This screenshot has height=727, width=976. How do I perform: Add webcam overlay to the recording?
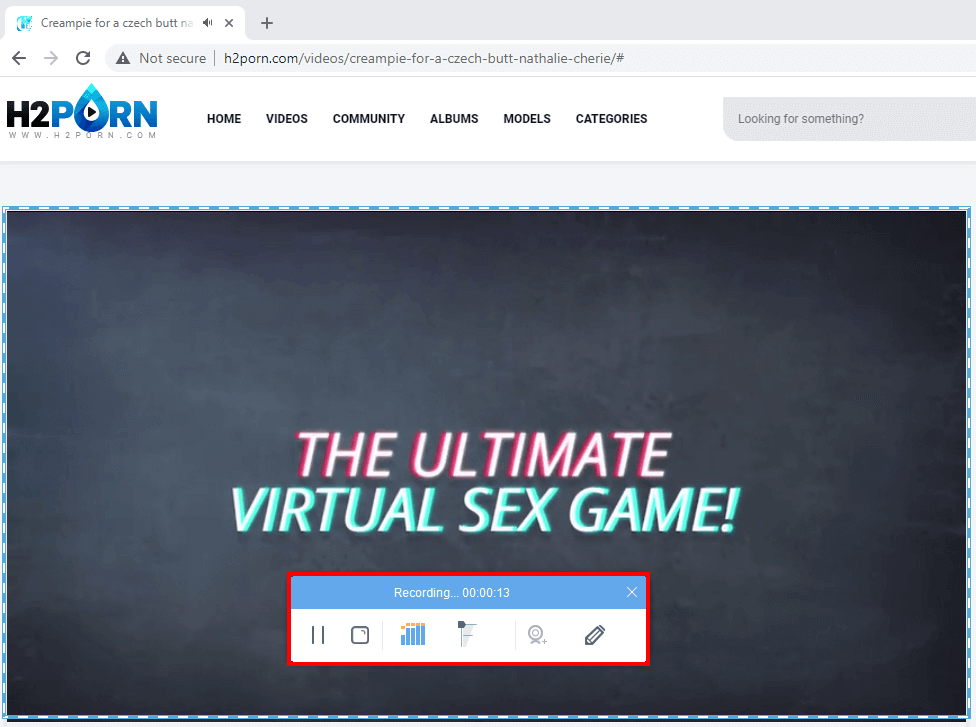pyautogui.click(x=537, y=635)
